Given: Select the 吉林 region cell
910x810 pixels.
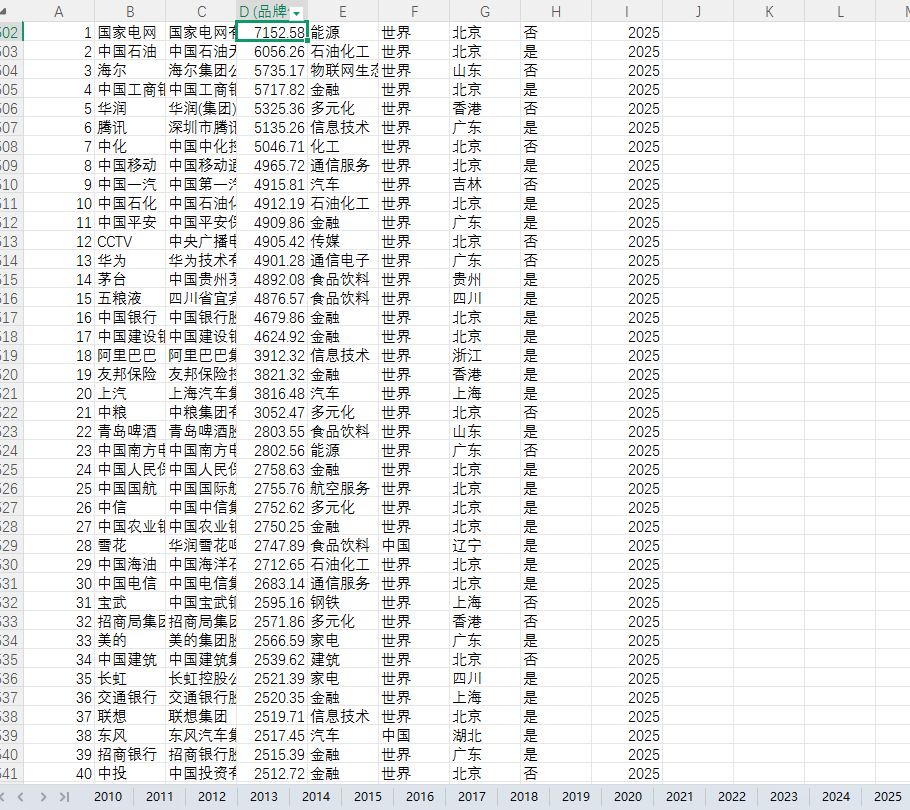Looking at the screenshot, I should pyautogui.click(x=485, y=185).
